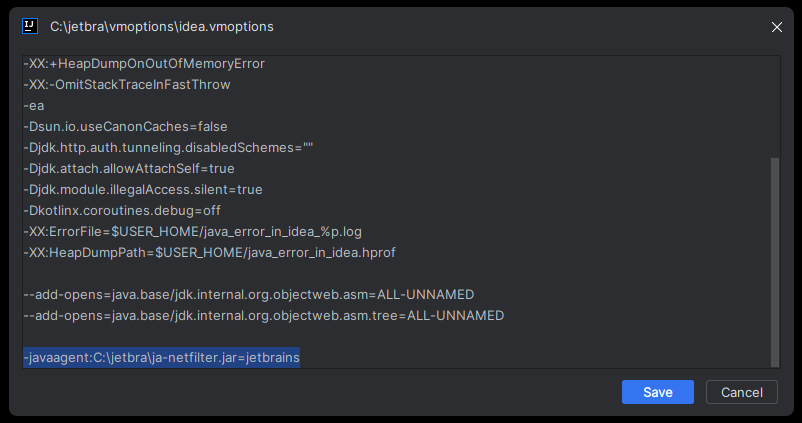
Task: Place cursor on the -ea line
Action: tap(34, 106)
